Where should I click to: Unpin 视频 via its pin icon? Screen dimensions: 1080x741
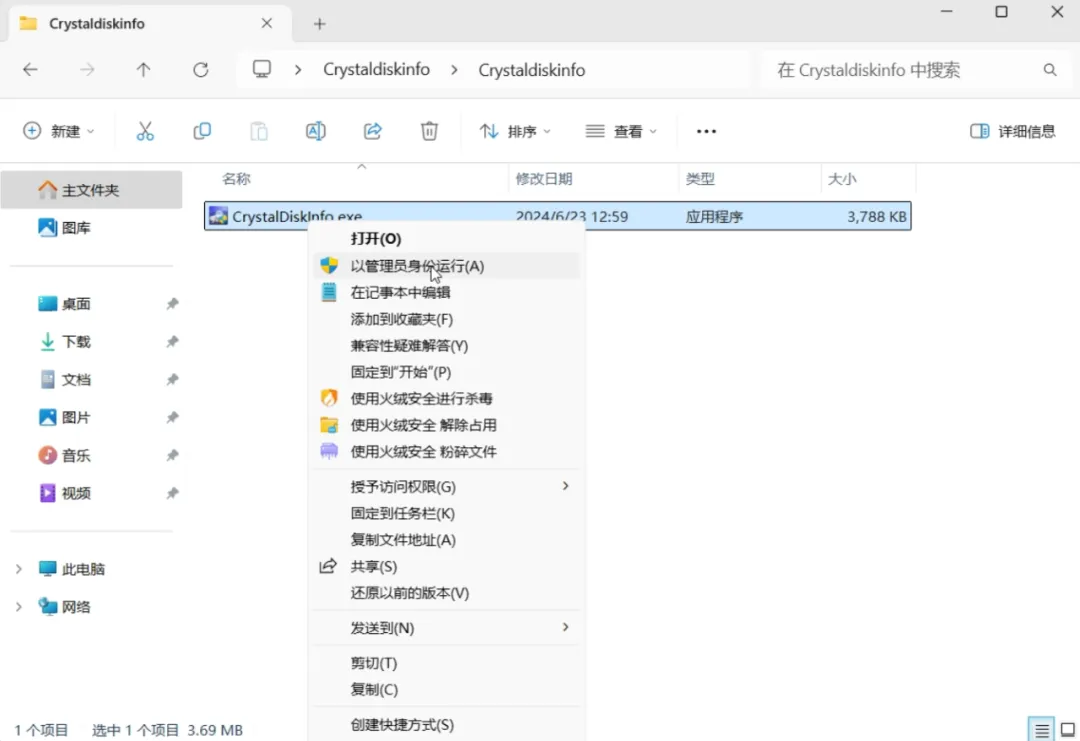pos(172,493)
